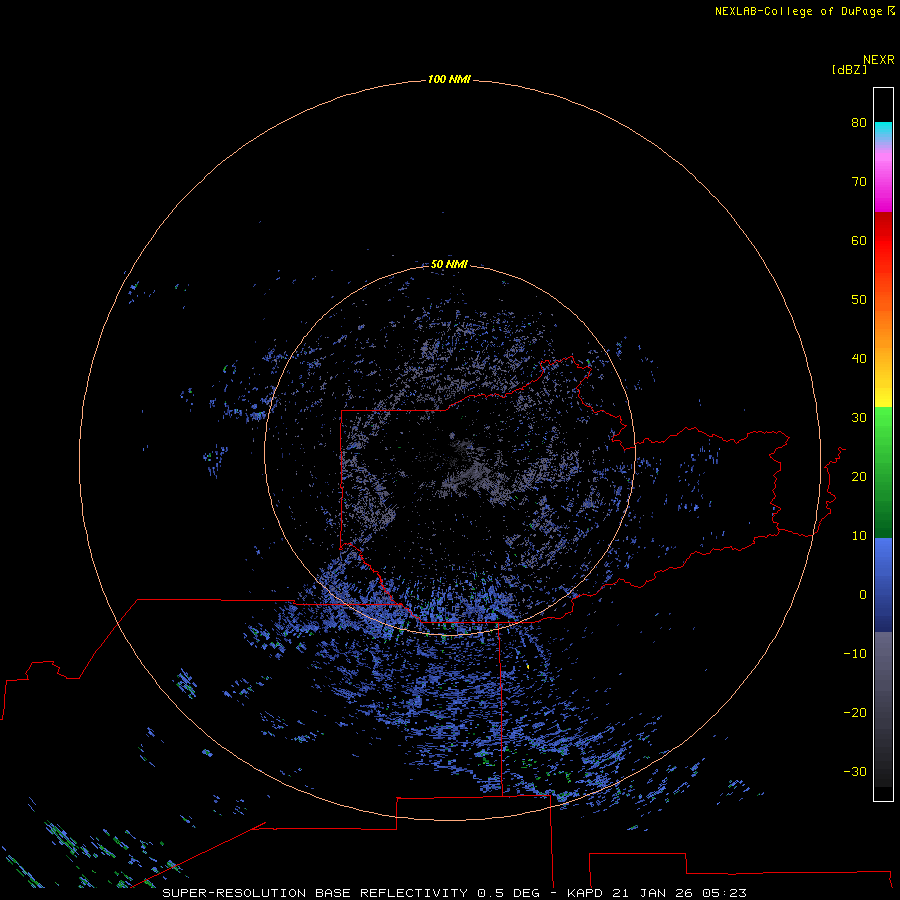The image size is (900, 900).
Task: Click the 70 value on the dBZ scale
Action: (859, 181)
